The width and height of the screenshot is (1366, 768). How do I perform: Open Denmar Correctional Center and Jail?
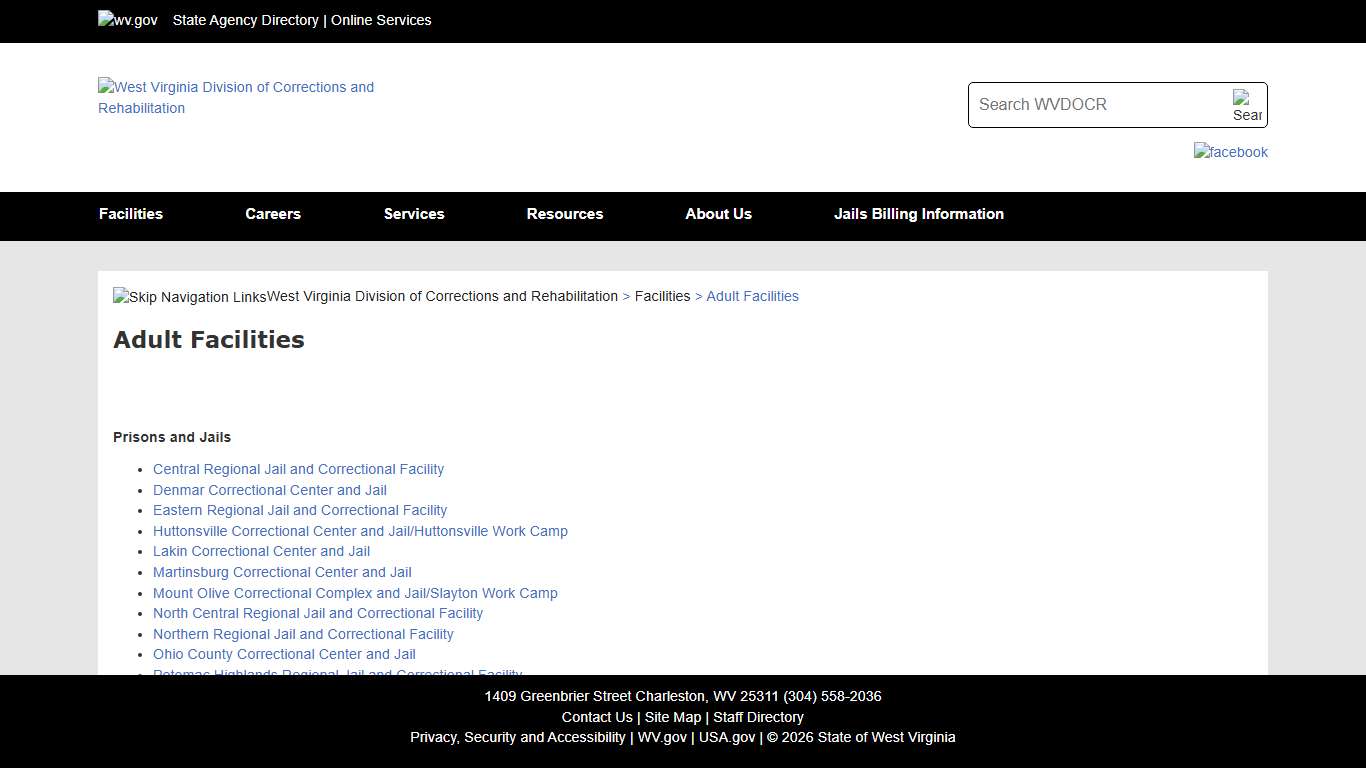click(x=270, y=490)
